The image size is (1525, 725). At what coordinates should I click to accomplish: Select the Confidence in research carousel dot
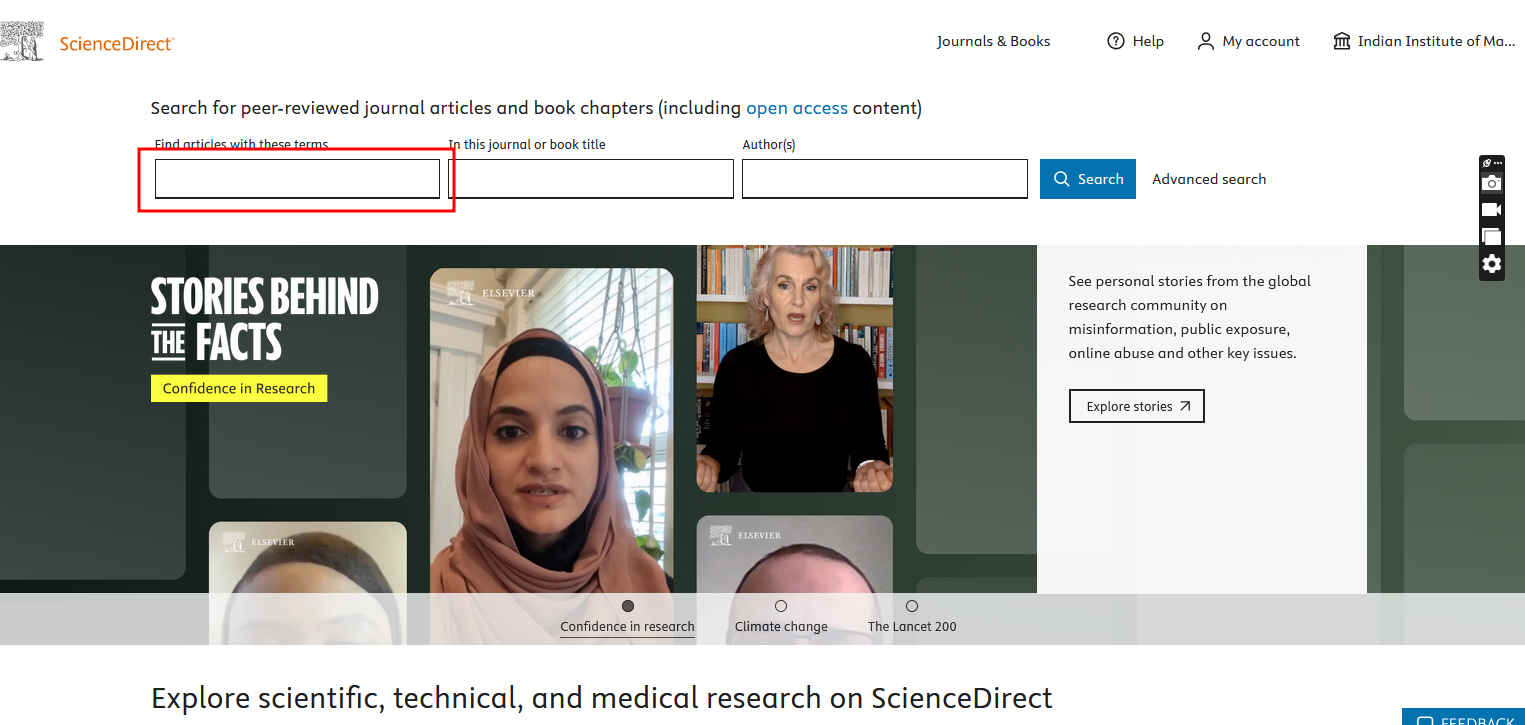click(x=628, y=606)
